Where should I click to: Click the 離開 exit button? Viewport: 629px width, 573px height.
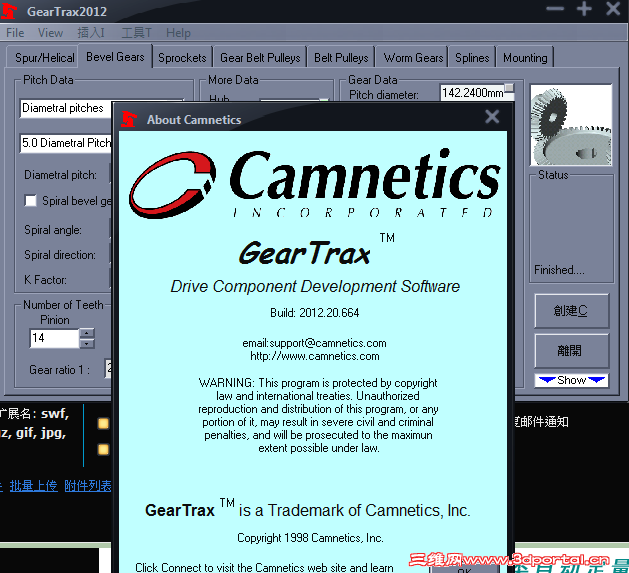pyautogui.click(x=571, y=351)
